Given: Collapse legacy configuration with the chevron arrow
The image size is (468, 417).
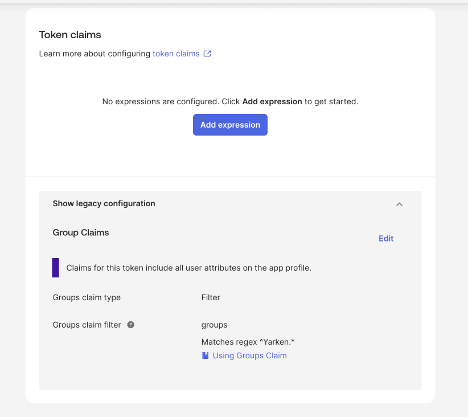Looking at the screenshot, I should point(399,204).
